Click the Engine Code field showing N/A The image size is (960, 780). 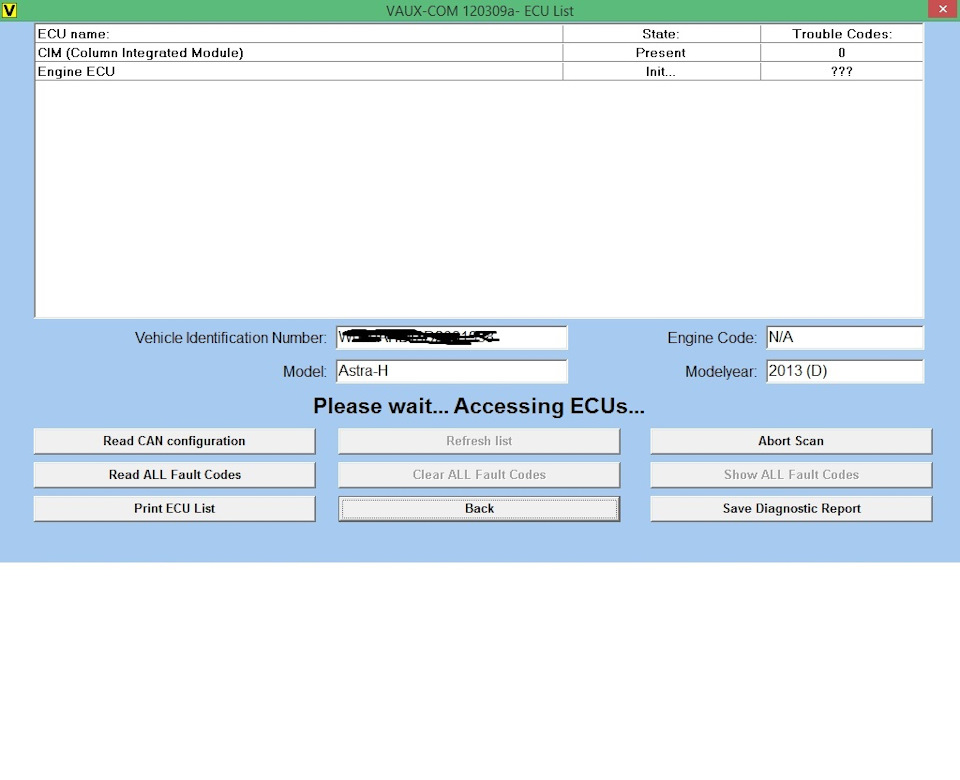coord(845,337)
